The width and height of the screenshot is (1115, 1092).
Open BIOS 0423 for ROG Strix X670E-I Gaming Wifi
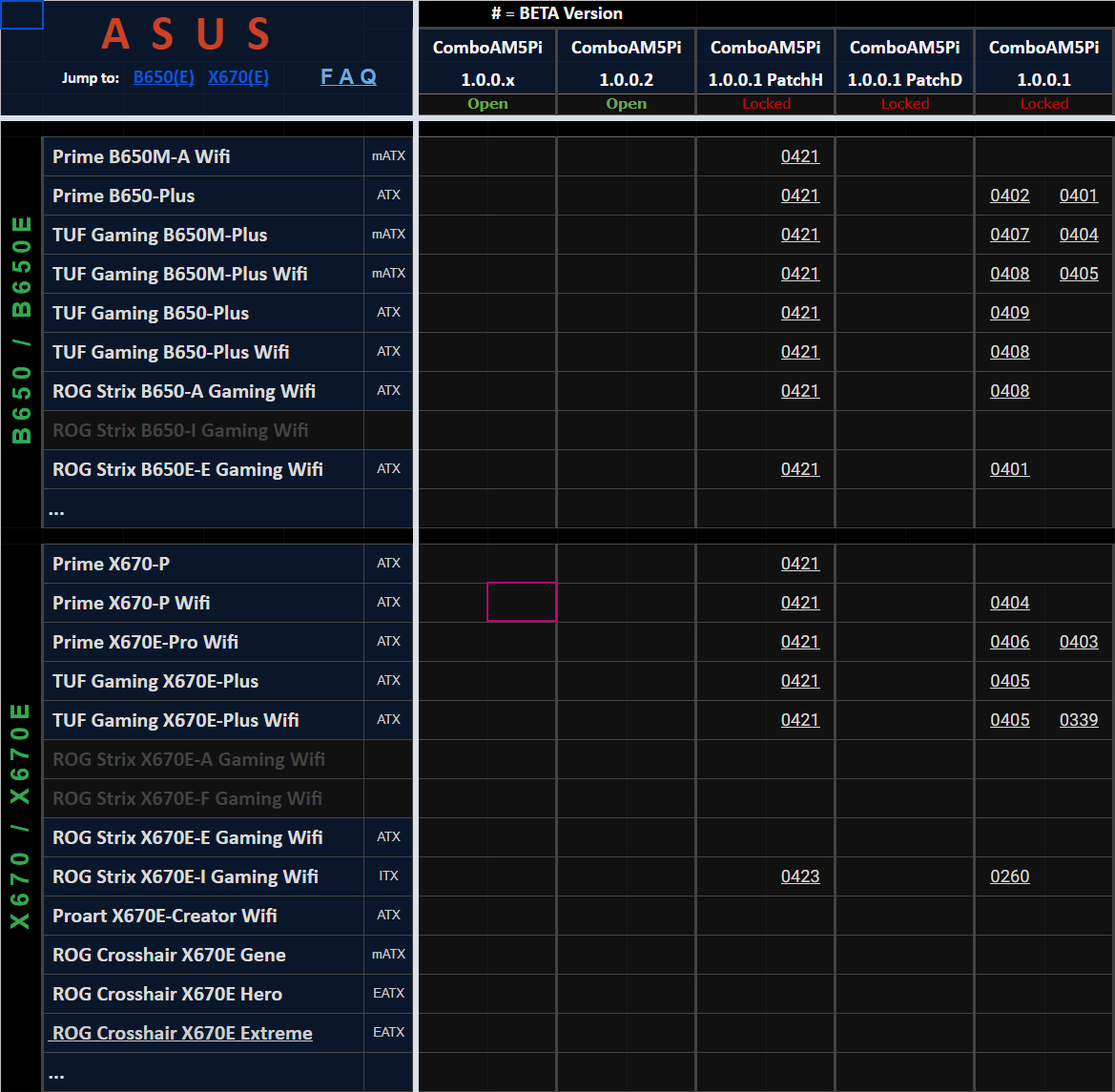pos(800,876)
